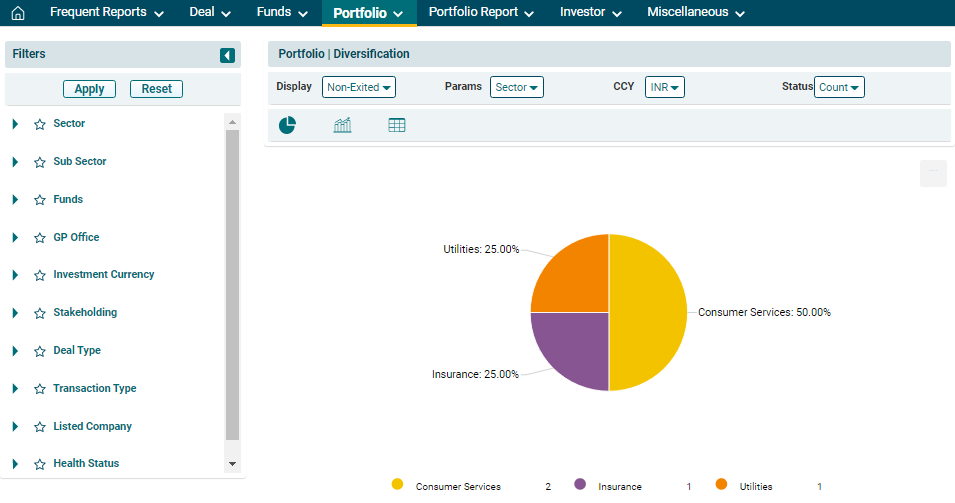955x503 pixels.
Task: Toggle the Consumer Services legend item
Action: [x=457, y=486]
